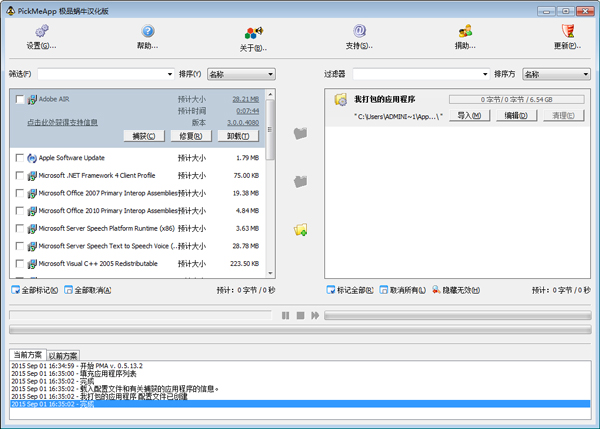Check Office 2007 Primary Interop Assemblies
600x429 pixels.
click(20, 193)
